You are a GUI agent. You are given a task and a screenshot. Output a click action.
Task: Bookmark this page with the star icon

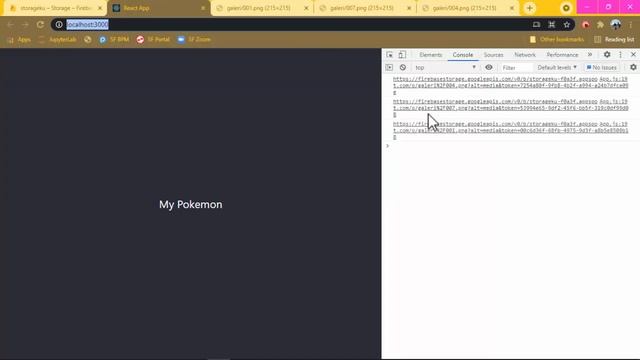567,25
